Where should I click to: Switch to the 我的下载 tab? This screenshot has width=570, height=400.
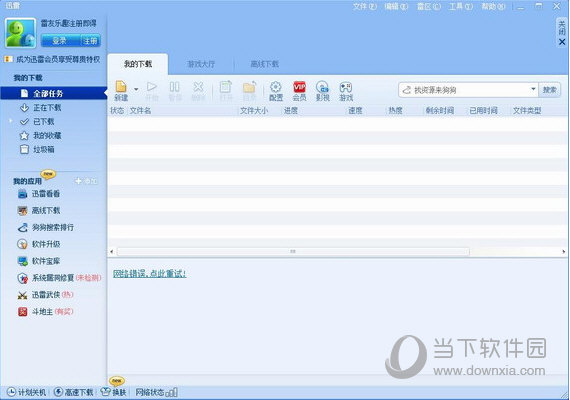click(x=138, y=64)
